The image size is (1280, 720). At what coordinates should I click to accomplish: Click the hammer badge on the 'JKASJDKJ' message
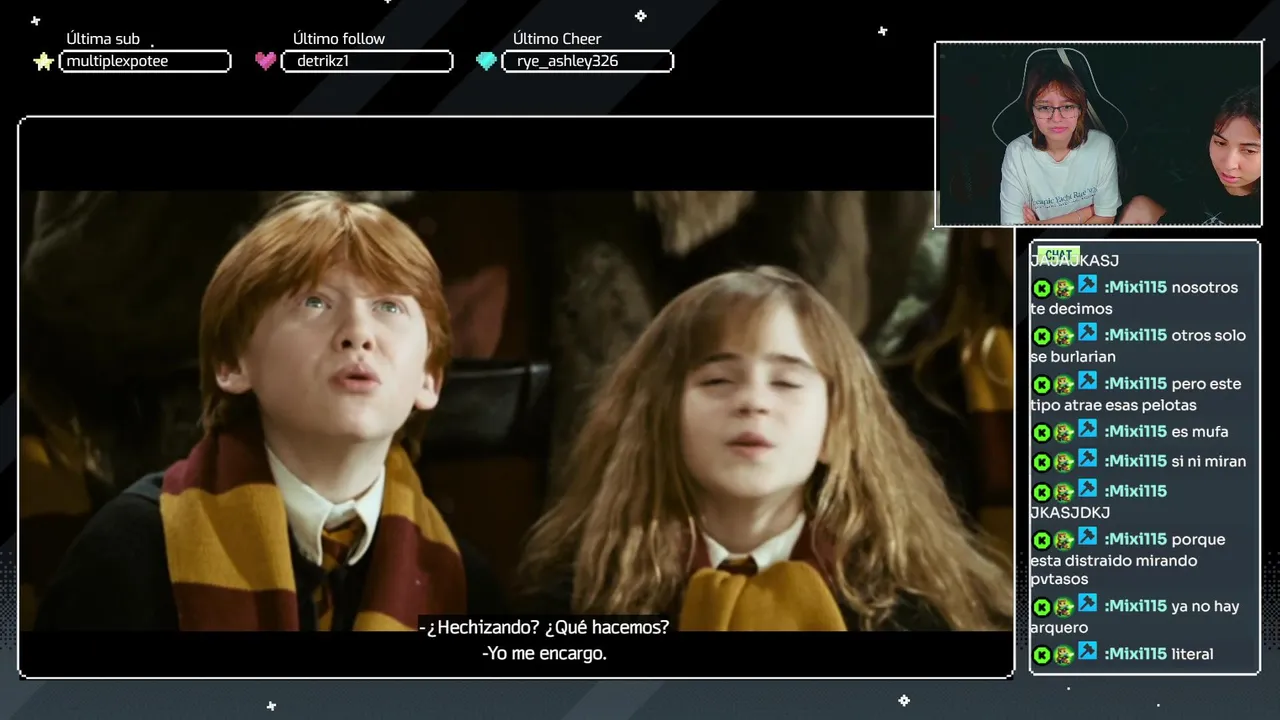pos(1088,489)
